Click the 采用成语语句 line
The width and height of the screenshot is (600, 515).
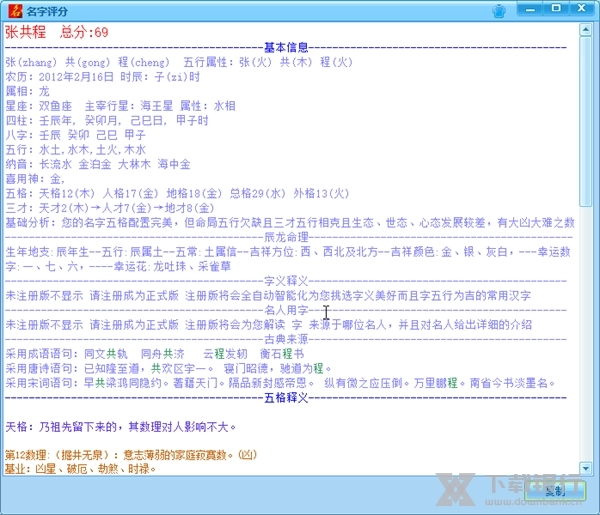(x=155, y=354)
